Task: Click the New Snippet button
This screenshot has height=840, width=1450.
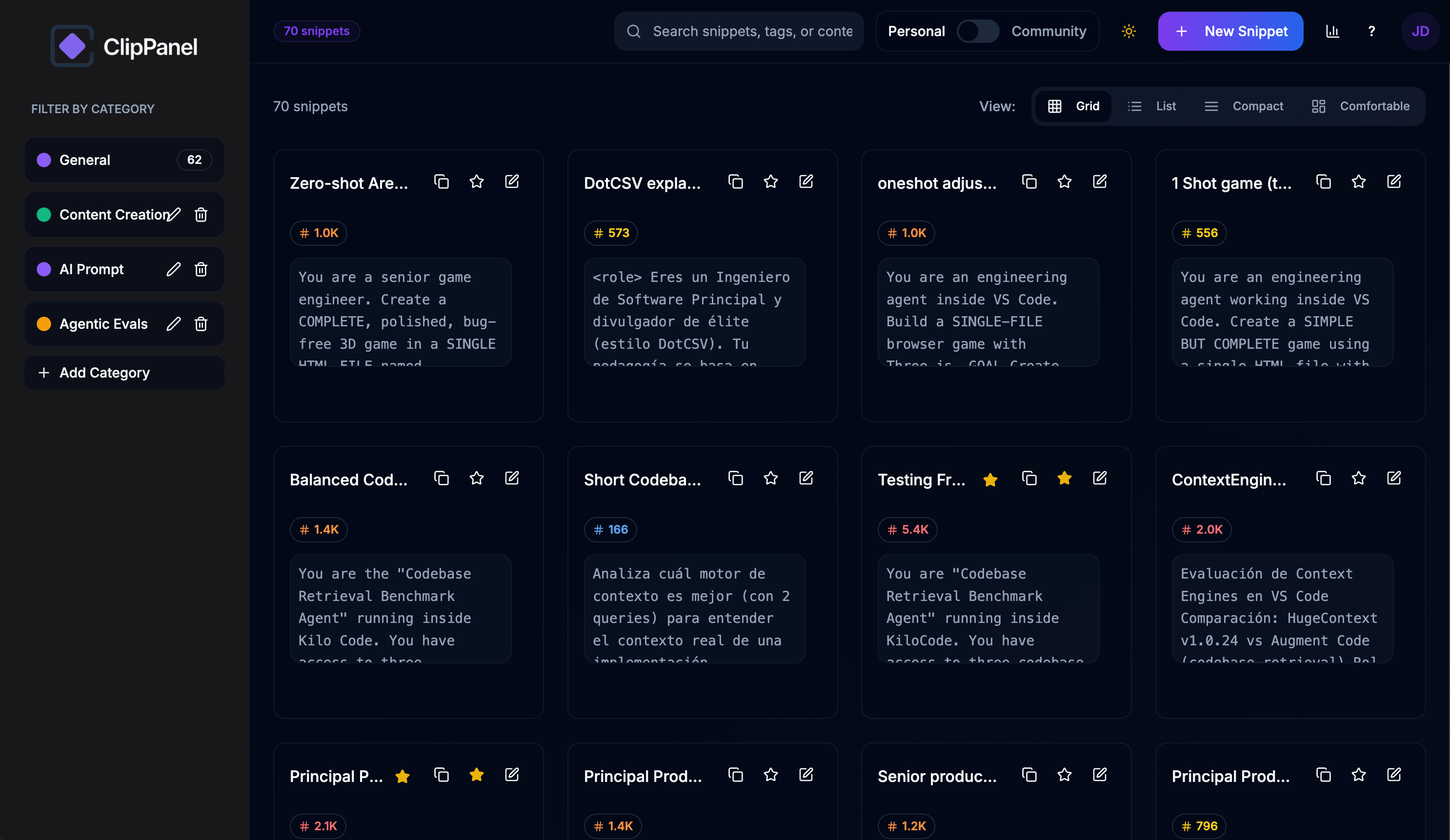Action: click(1231, 31)
